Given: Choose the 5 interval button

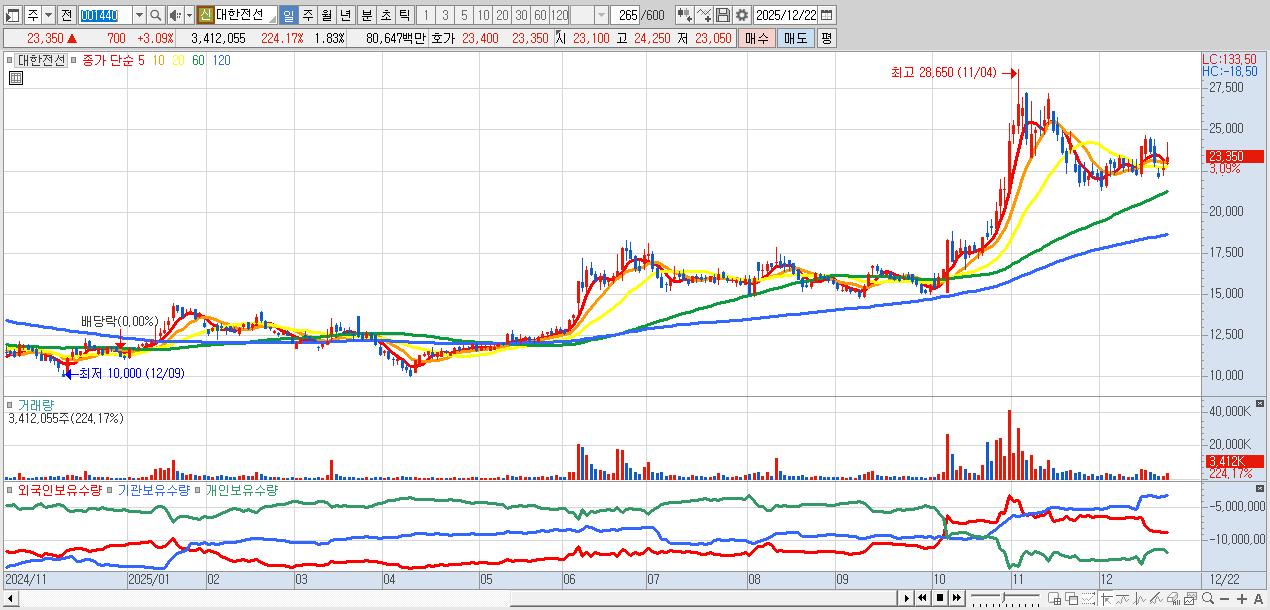Looking at the screenshot, I should point(464,15).
